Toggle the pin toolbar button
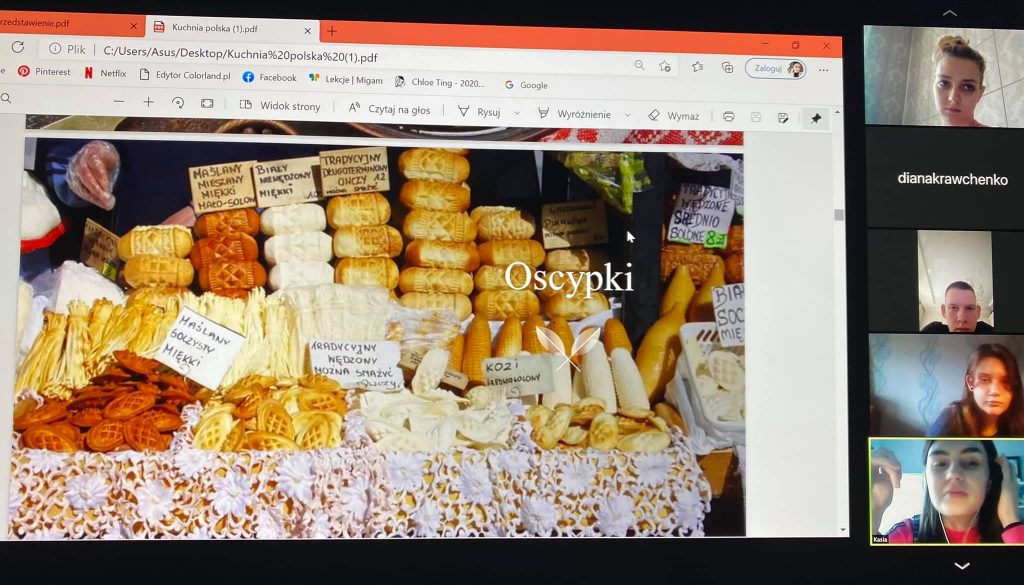1024x585 pixels. click(816, 118)
